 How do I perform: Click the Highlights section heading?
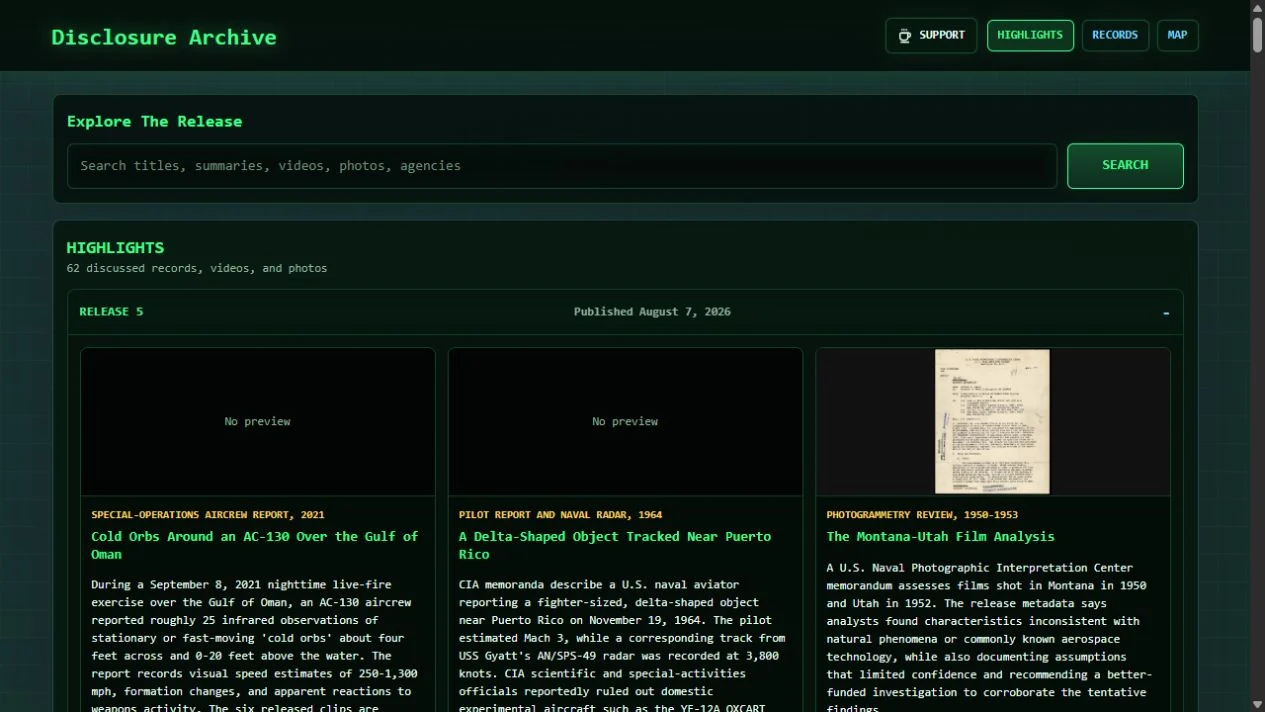(115, 247)
